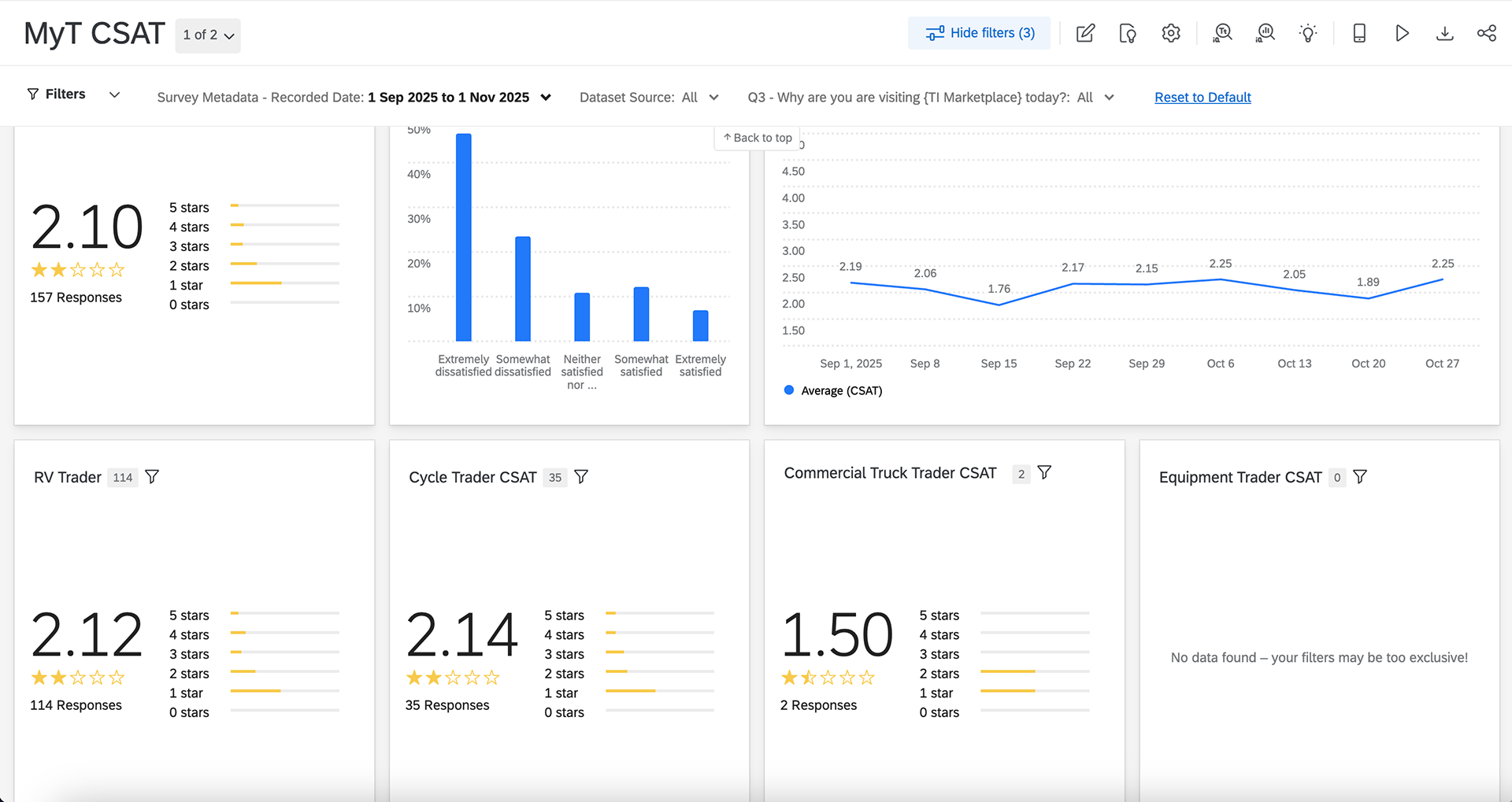Click the 1.89 data point label
The height and width of the screenshot is (802, 1512).
[1368, 282]
